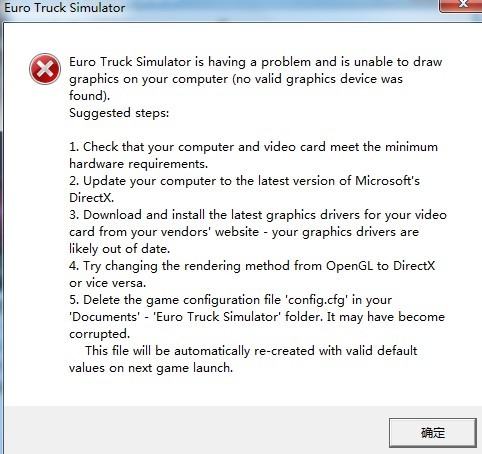Click the 'likely out of date.' line
Screen dimensions: 482x454
(119, 249)
